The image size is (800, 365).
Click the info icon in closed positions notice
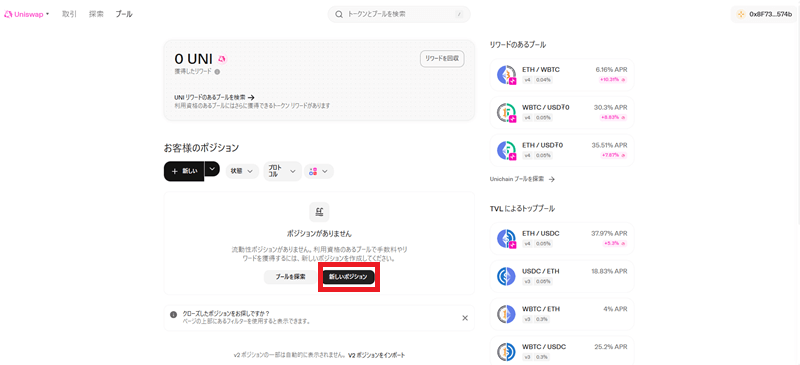pyautogui.click(x=173, y=314)
